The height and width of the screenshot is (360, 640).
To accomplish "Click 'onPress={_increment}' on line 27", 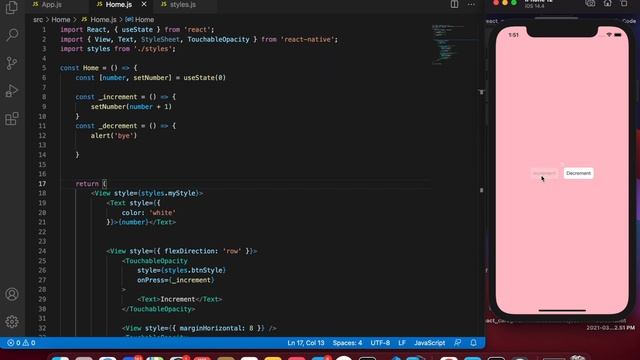I will 176,280.
